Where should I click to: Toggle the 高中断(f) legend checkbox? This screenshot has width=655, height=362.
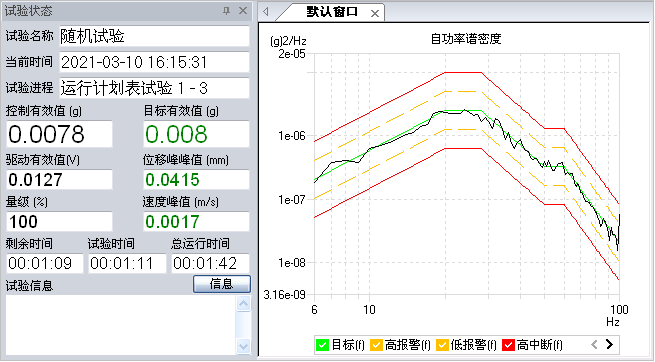(508, 345)
